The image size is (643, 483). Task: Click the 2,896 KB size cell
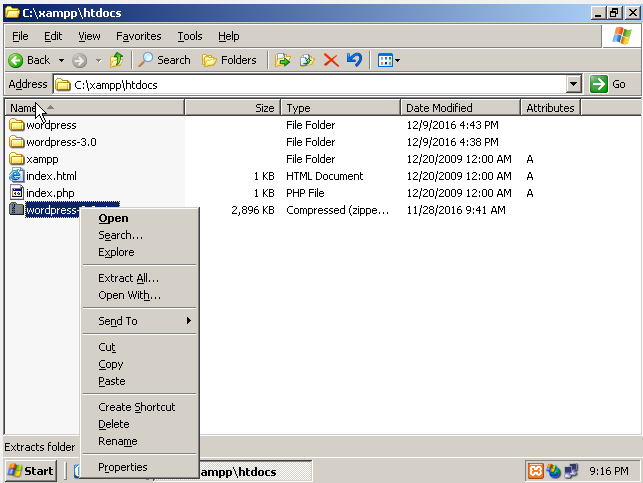pyautogui.click(x=253, y=210)
